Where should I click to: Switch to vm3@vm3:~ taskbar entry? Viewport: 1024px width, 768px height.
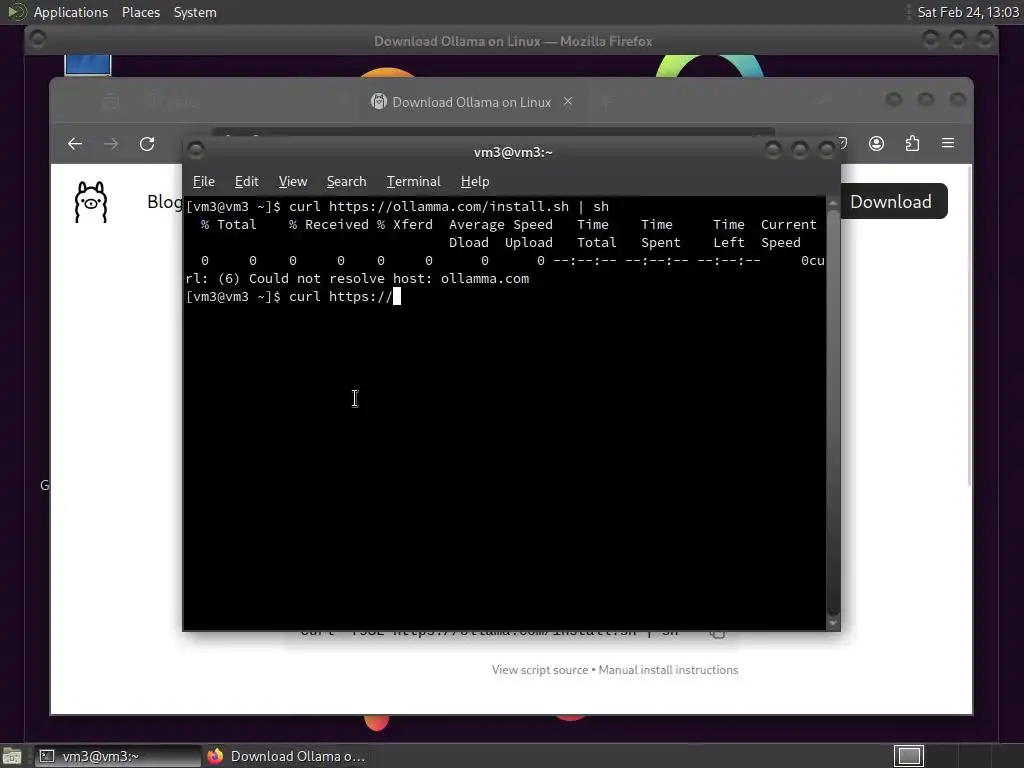pyautogui.click(x=118, y=756)
